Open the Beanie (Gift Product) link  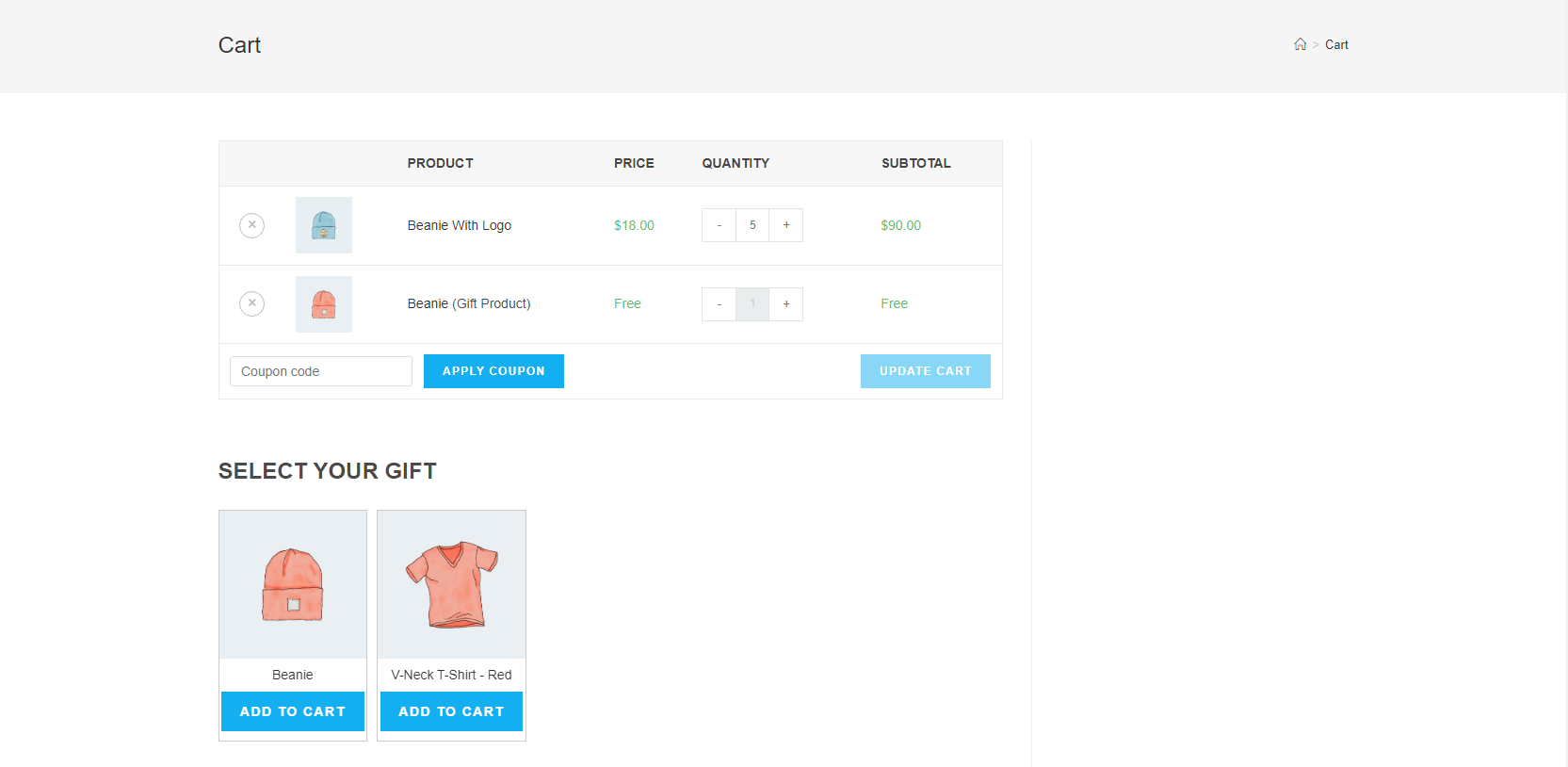(x=468, y=303)
